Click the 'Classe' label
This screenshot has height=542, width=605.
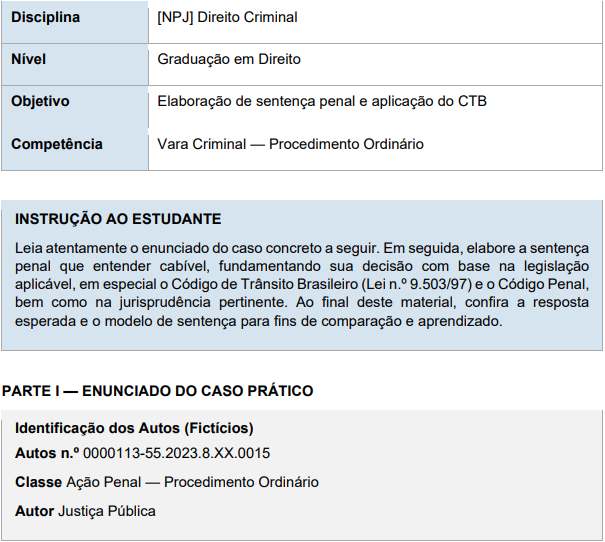click(38, 482)
